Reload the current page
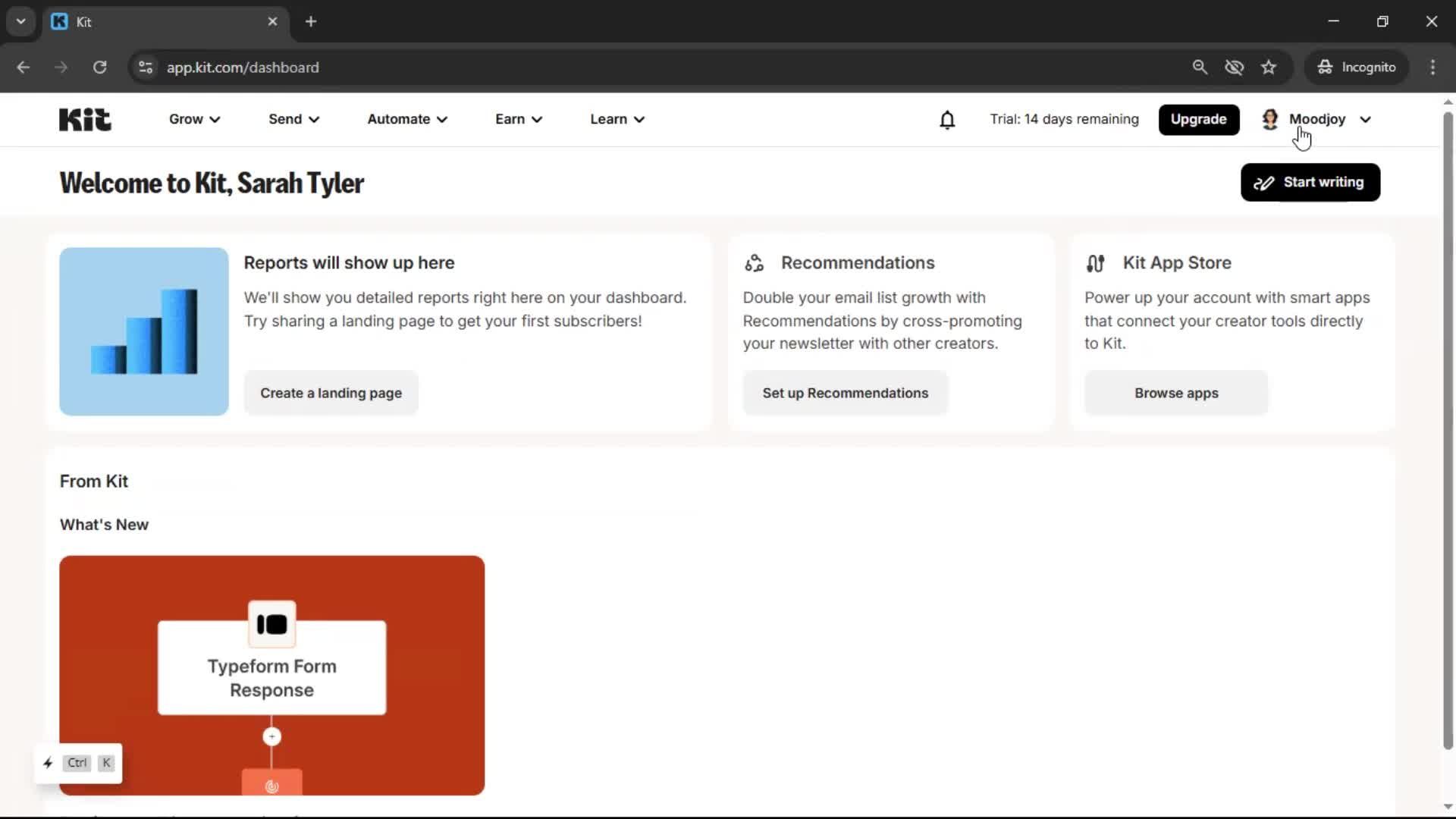 (x=99, y=67)
